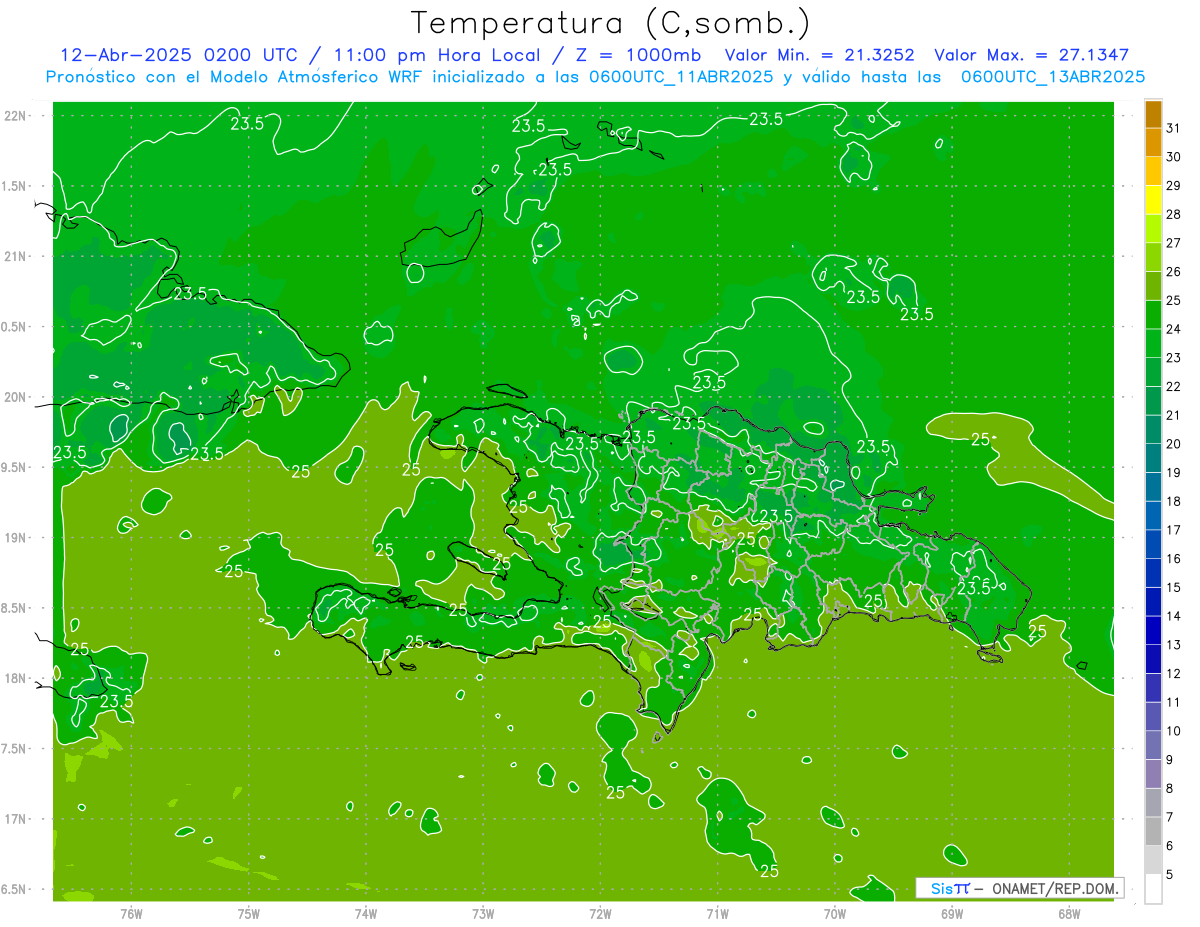Select the teal swatch between legend 19 and 20

pos(1153,458)
